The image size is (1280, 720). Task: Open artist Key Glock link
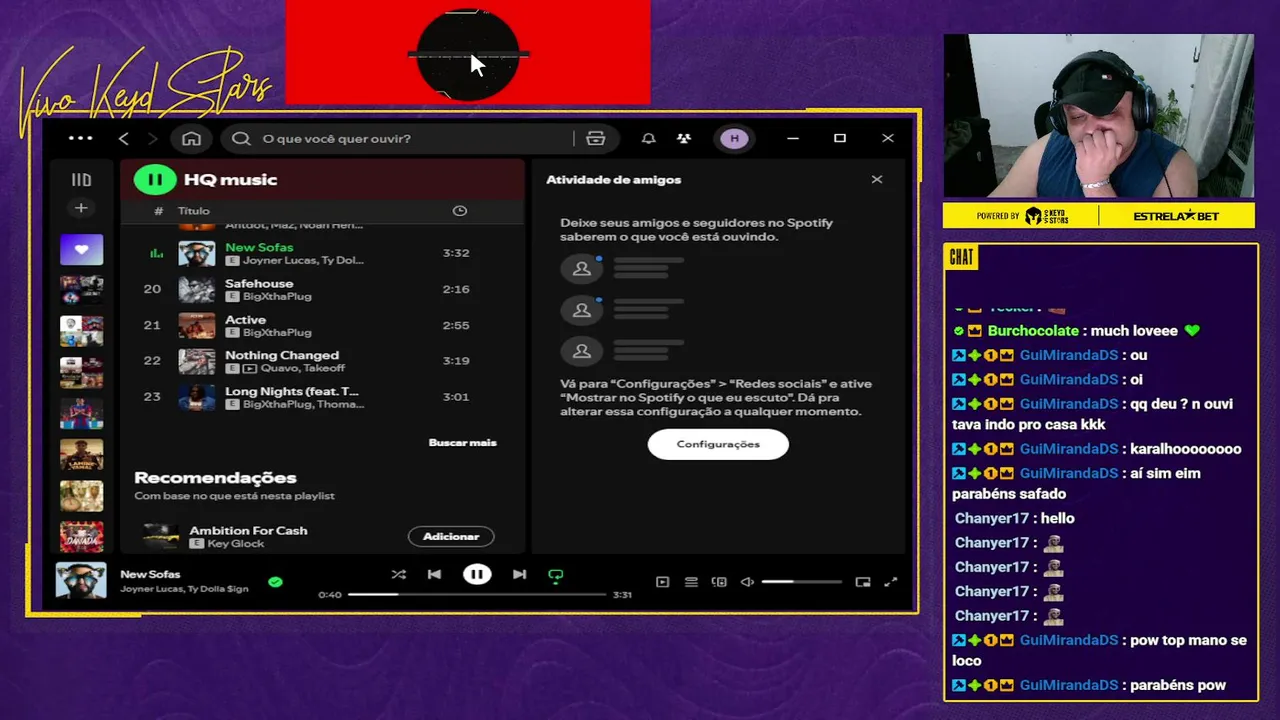(x=235, y=543)
